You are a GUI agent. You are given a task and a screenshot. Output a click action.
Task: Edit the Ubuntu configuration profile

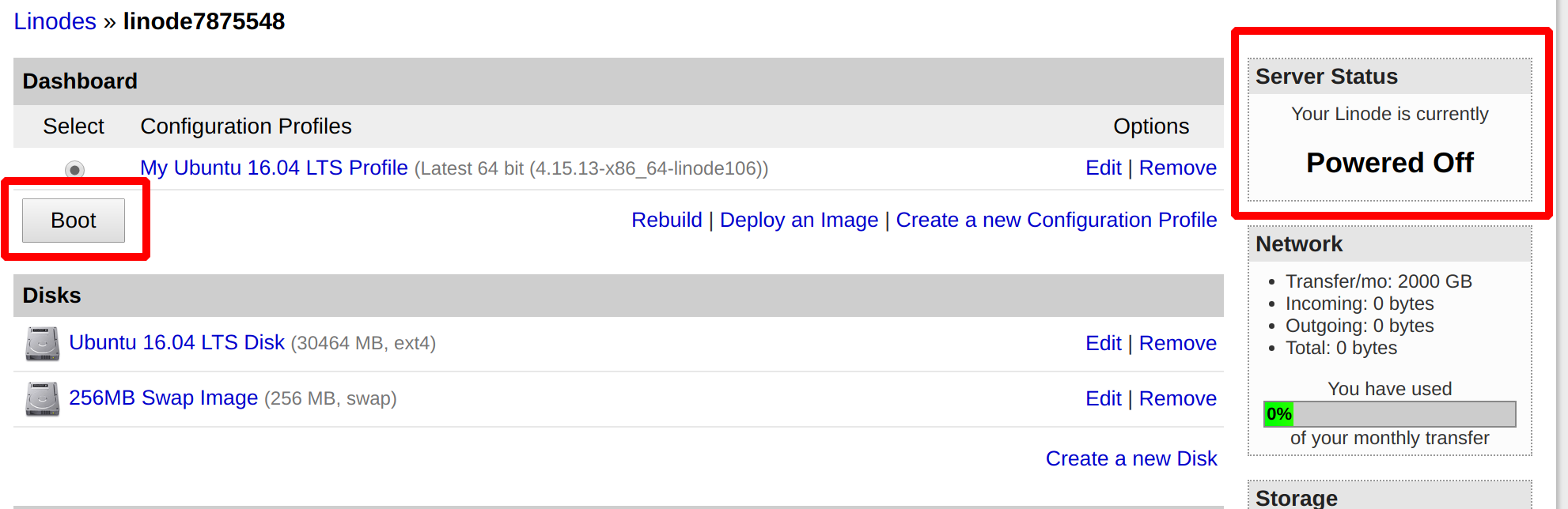pos(1103,168)
